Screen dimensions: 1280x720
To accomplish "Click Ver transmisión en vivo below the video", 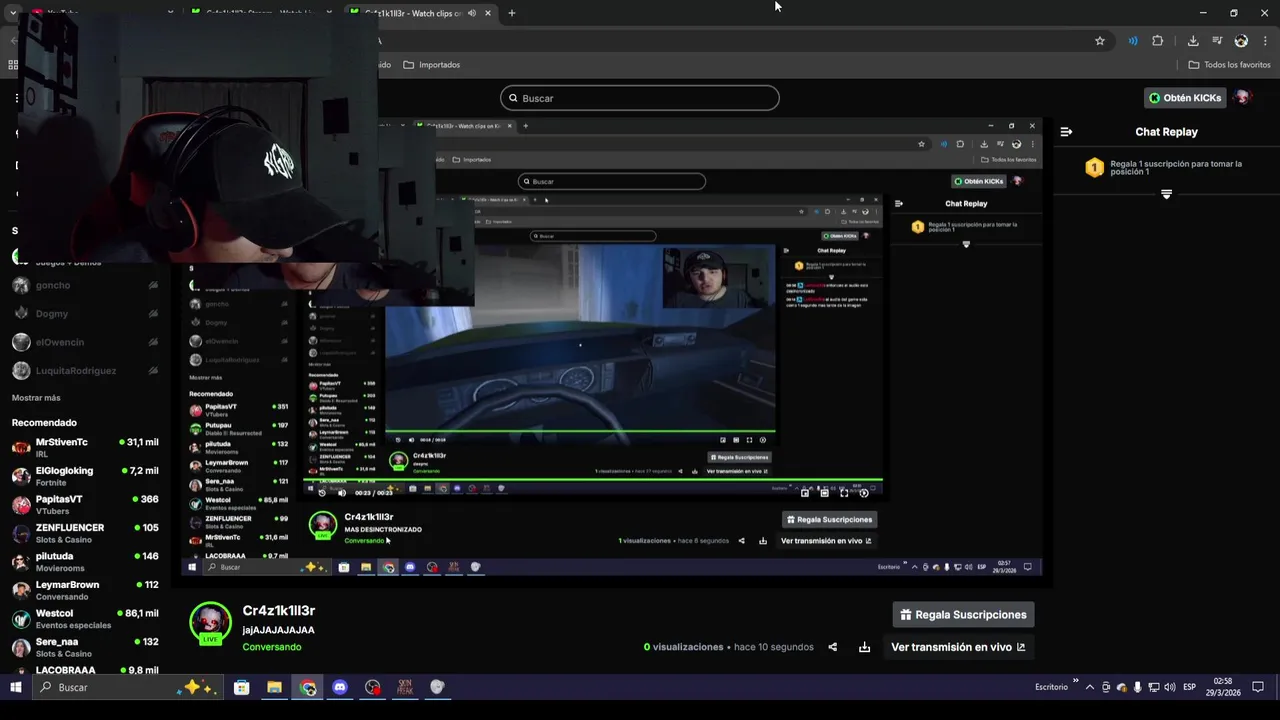I will click(x=958, y=647).
